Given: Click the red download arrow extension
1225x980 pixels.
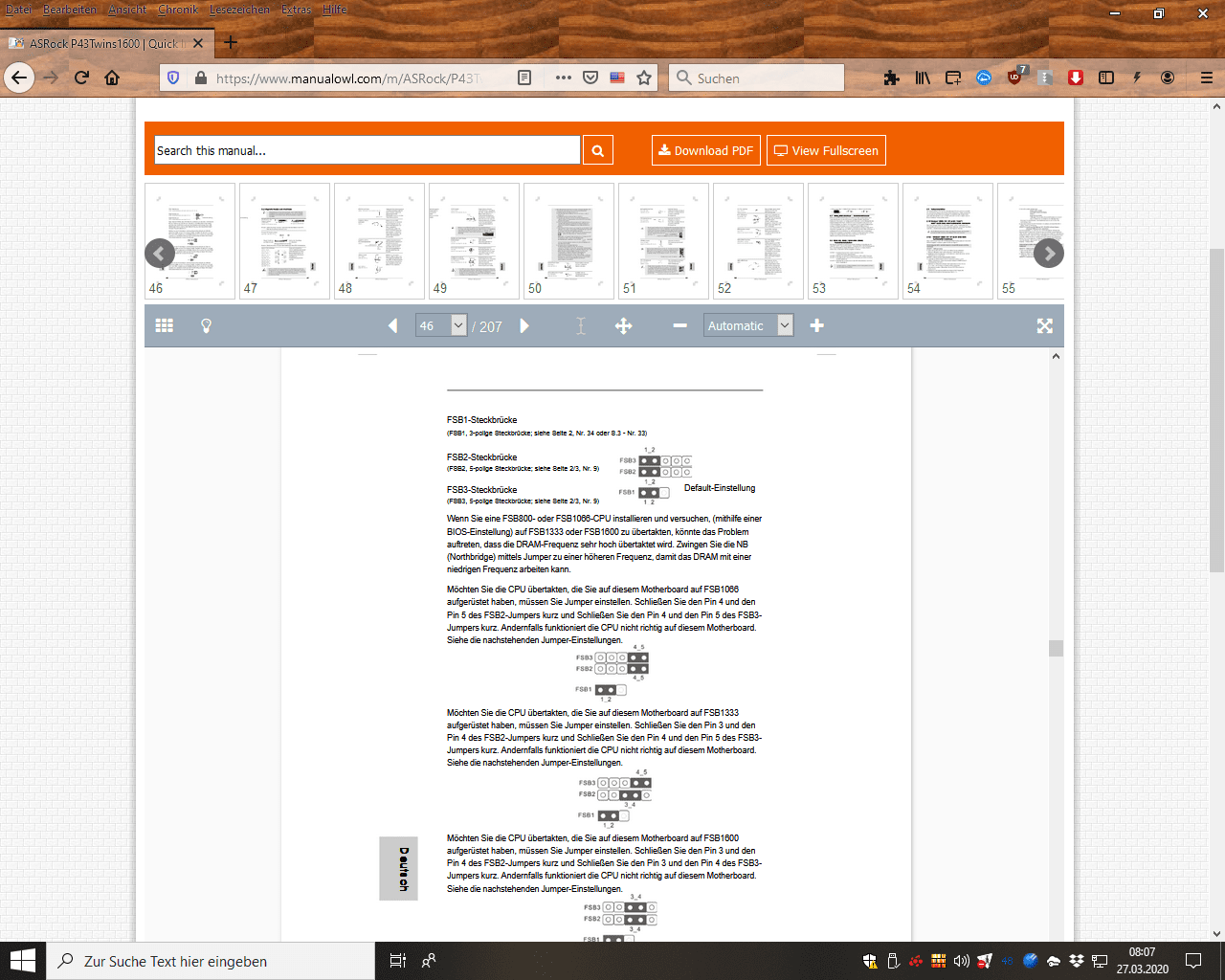Looking at the screenshot, I should coord(1076,78).
